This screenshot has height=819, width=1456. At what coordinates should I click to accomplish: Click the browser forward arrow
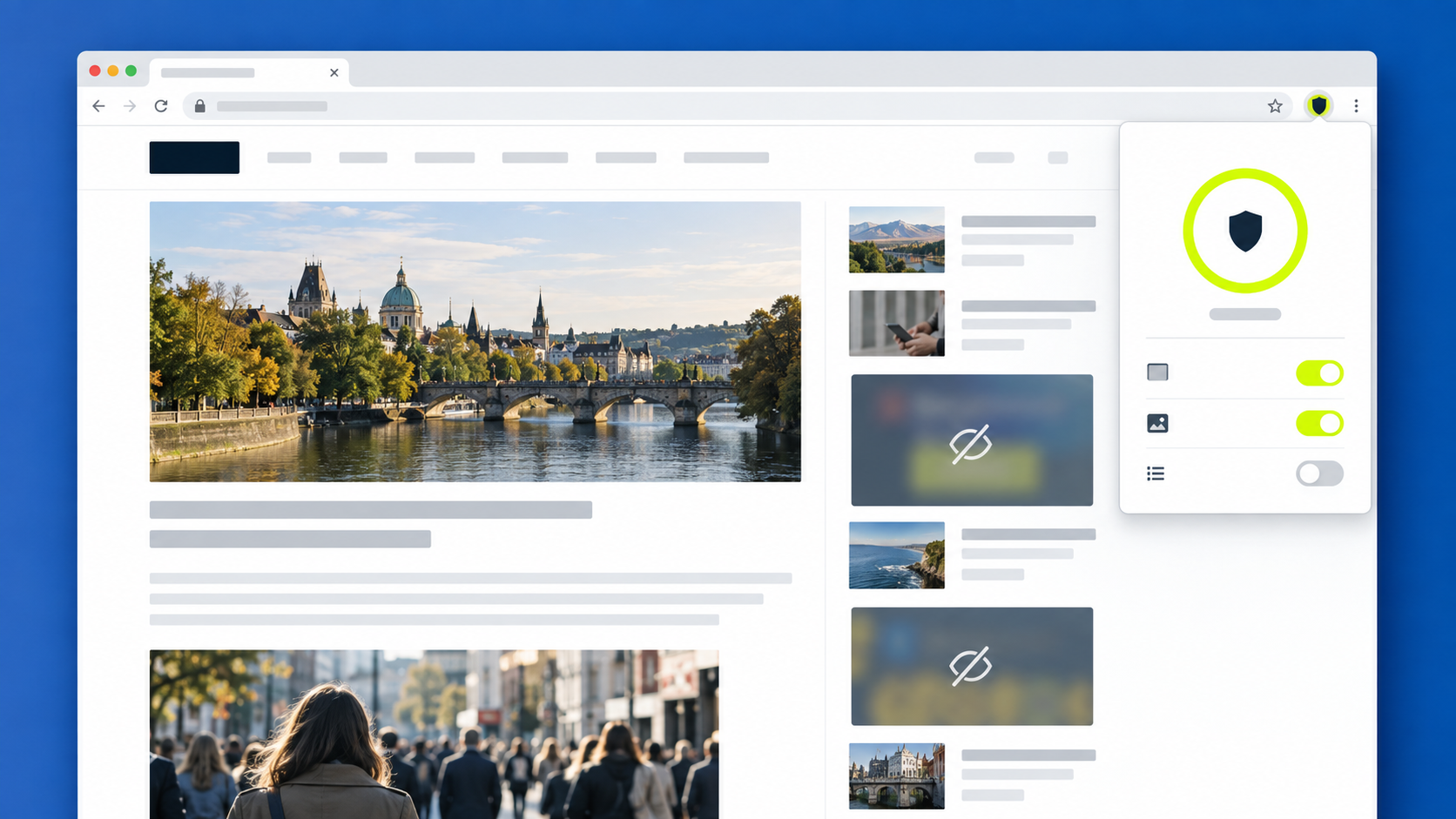pos(130,106)
